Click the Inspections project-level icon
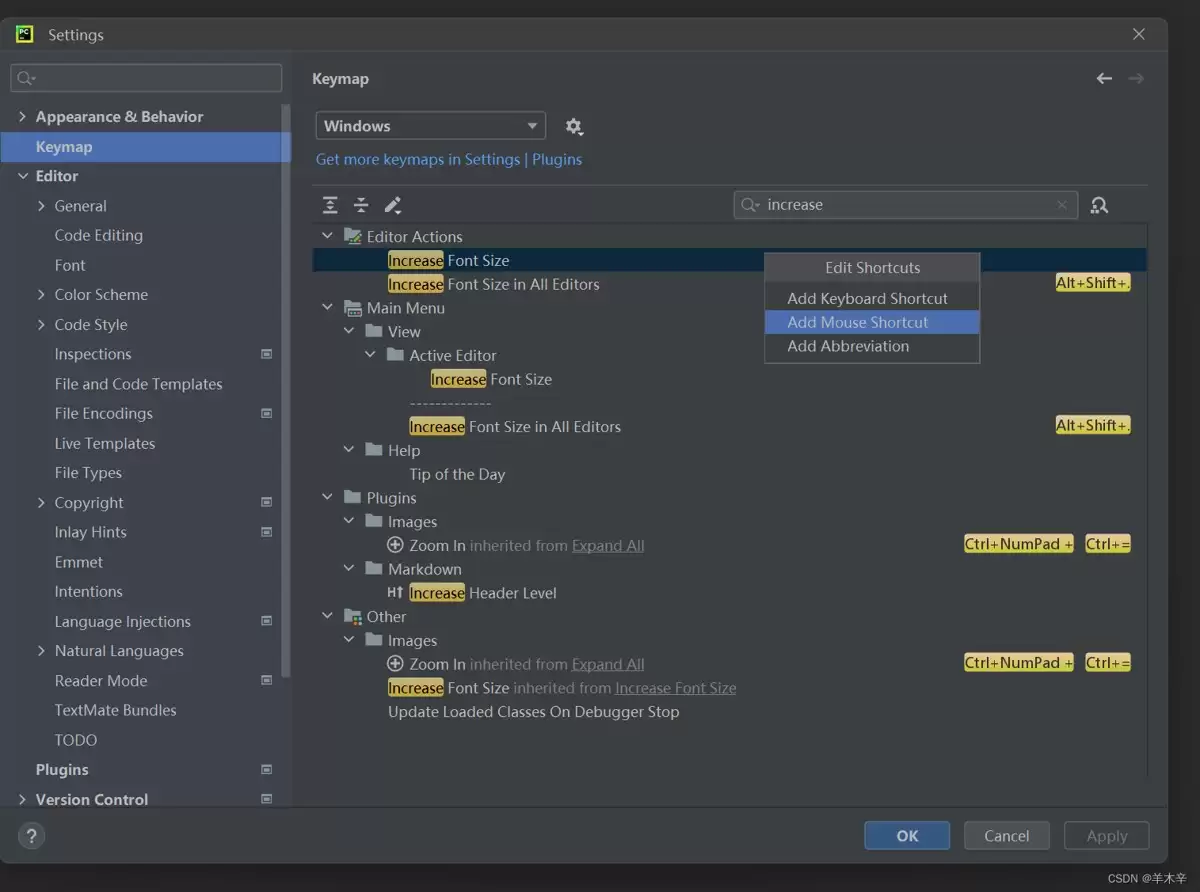Screen dimensions: 1200x892 coord(266,354)
